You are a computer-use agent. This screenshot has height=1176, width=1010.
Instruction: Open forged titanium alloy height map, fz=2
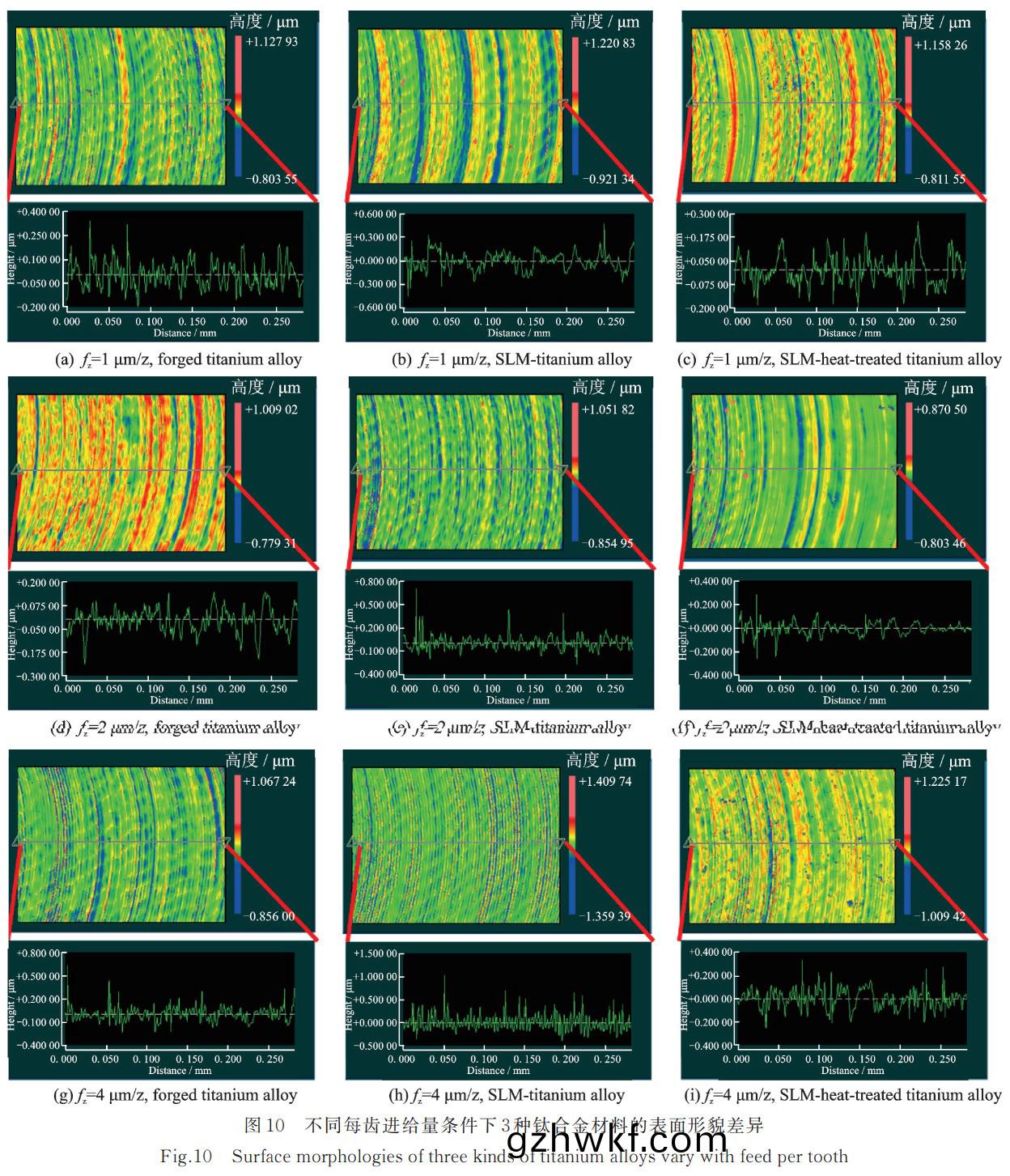(x=120, y=473)
